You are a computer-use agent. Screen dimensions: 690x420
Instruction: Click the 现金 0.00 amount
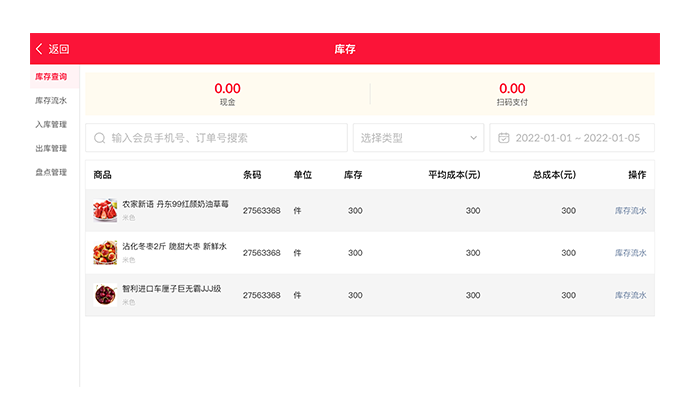click(228, 88)
